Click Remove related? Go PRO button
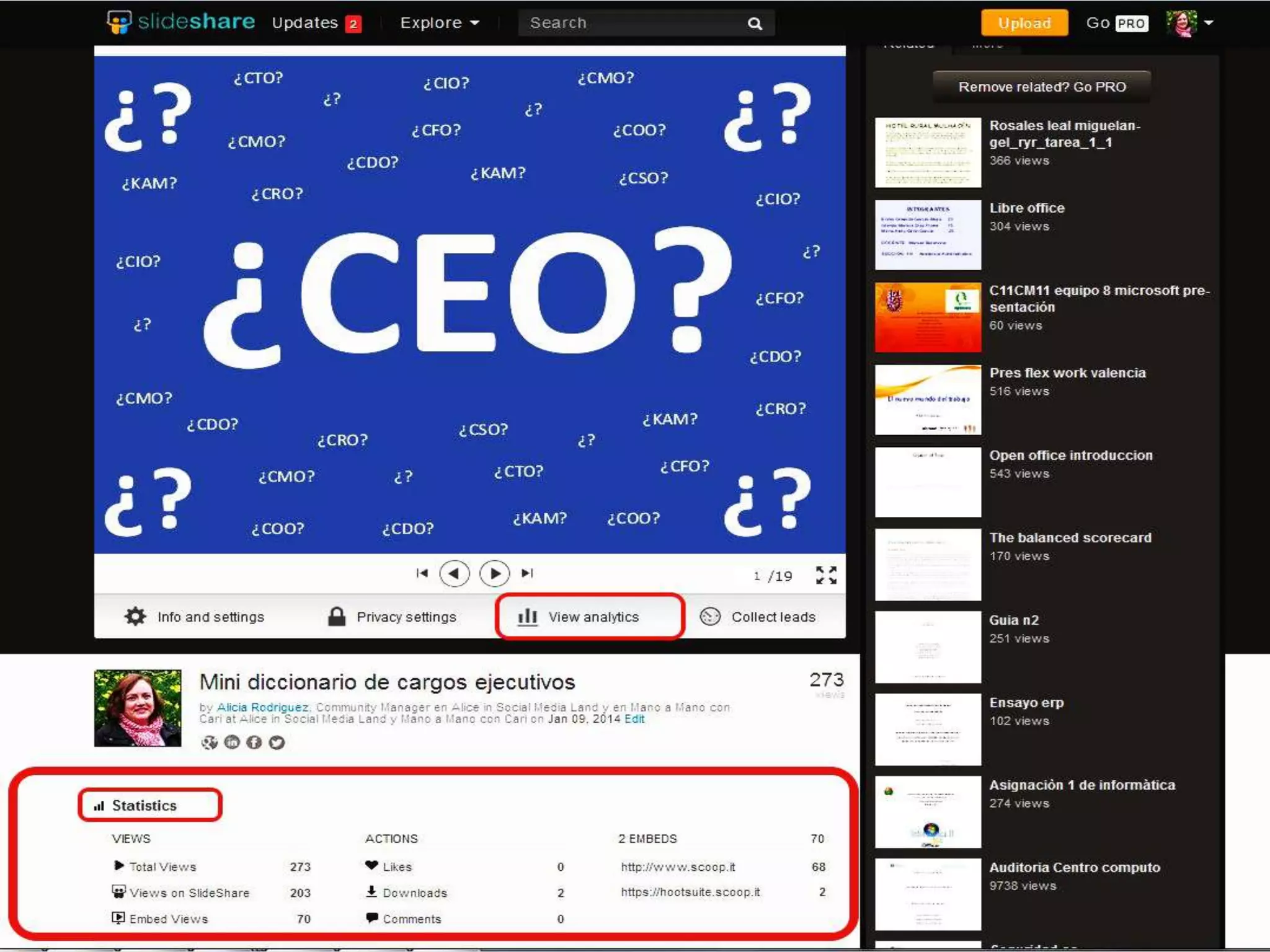Image resolution: width=1270 pixels, height=952 pixels. click(1042, 87)
